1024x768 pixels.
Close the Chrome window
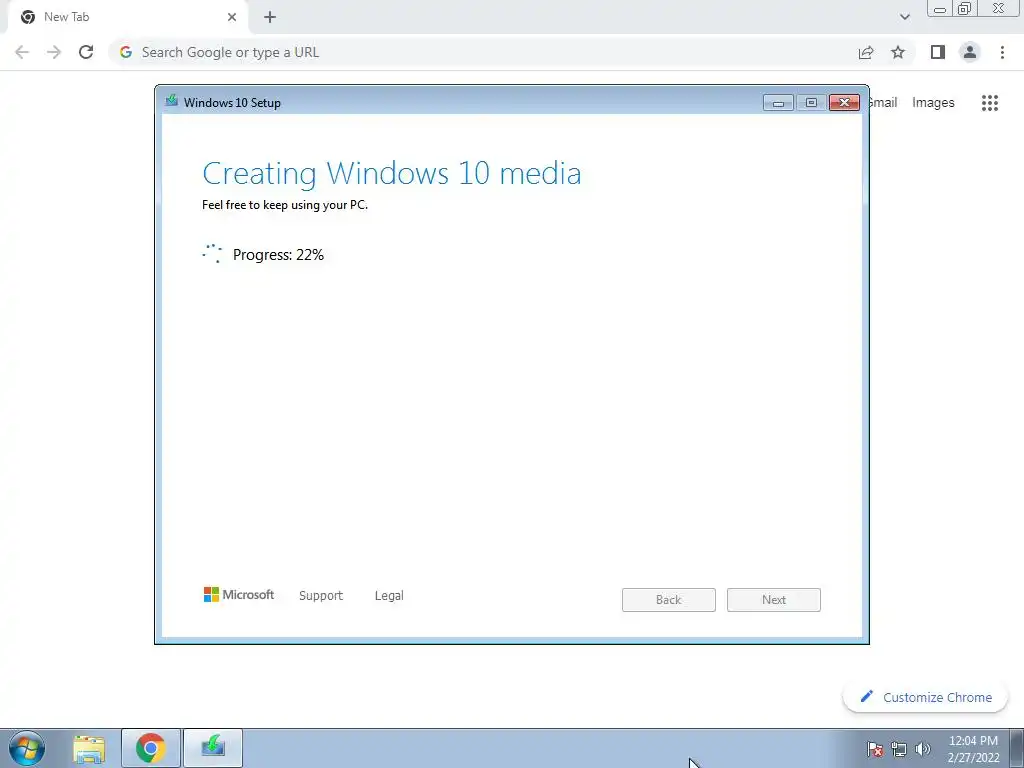[999, 9]
